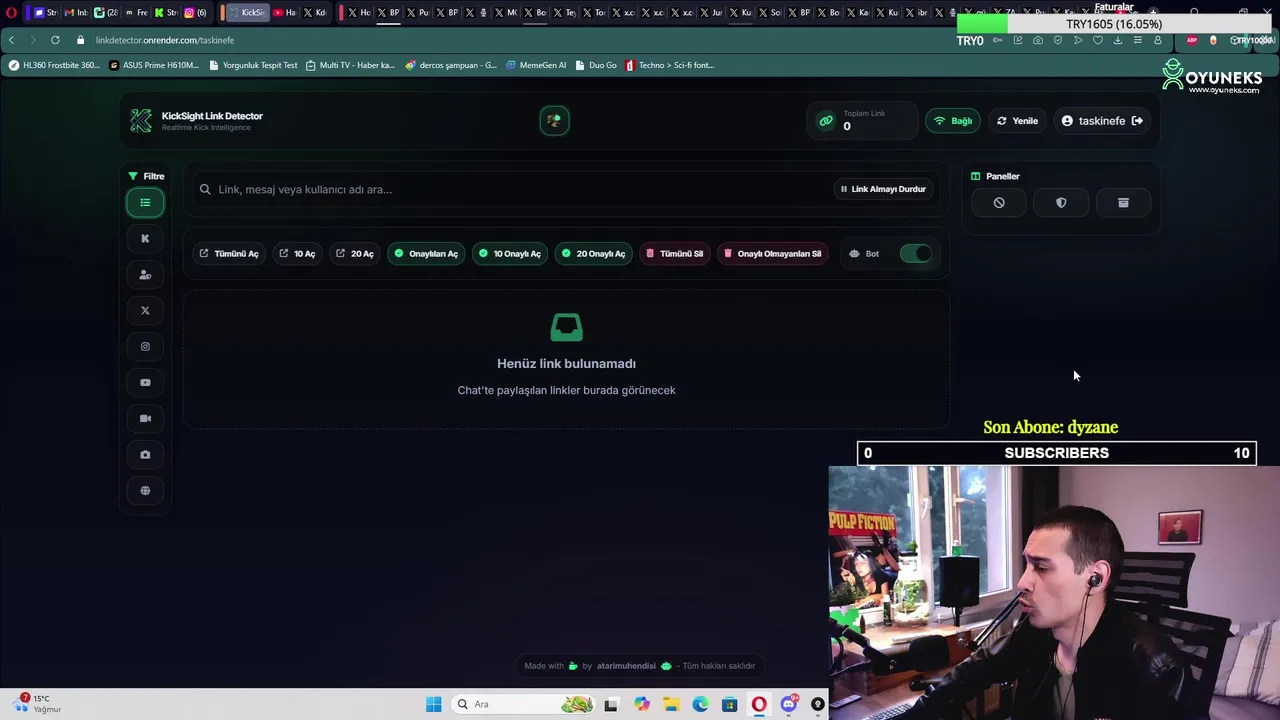Screen dimensions: 1280x720
Task: Select the all-links list filter icon
Action: (145, 203)
